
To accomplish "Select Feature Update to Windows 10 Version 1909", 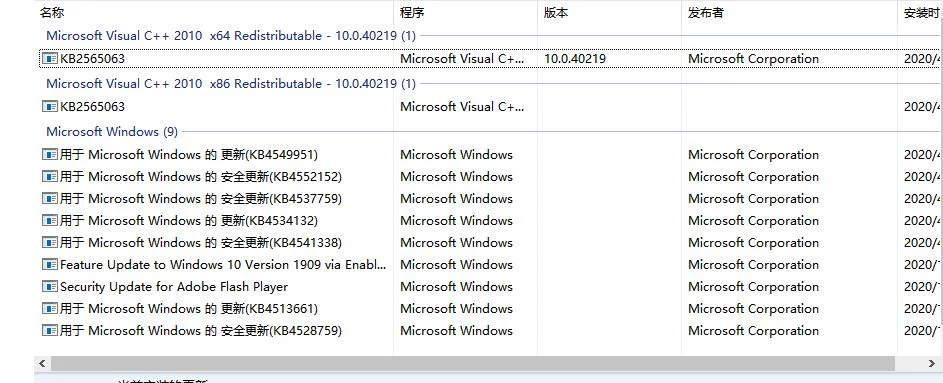I will pos(224,265).
